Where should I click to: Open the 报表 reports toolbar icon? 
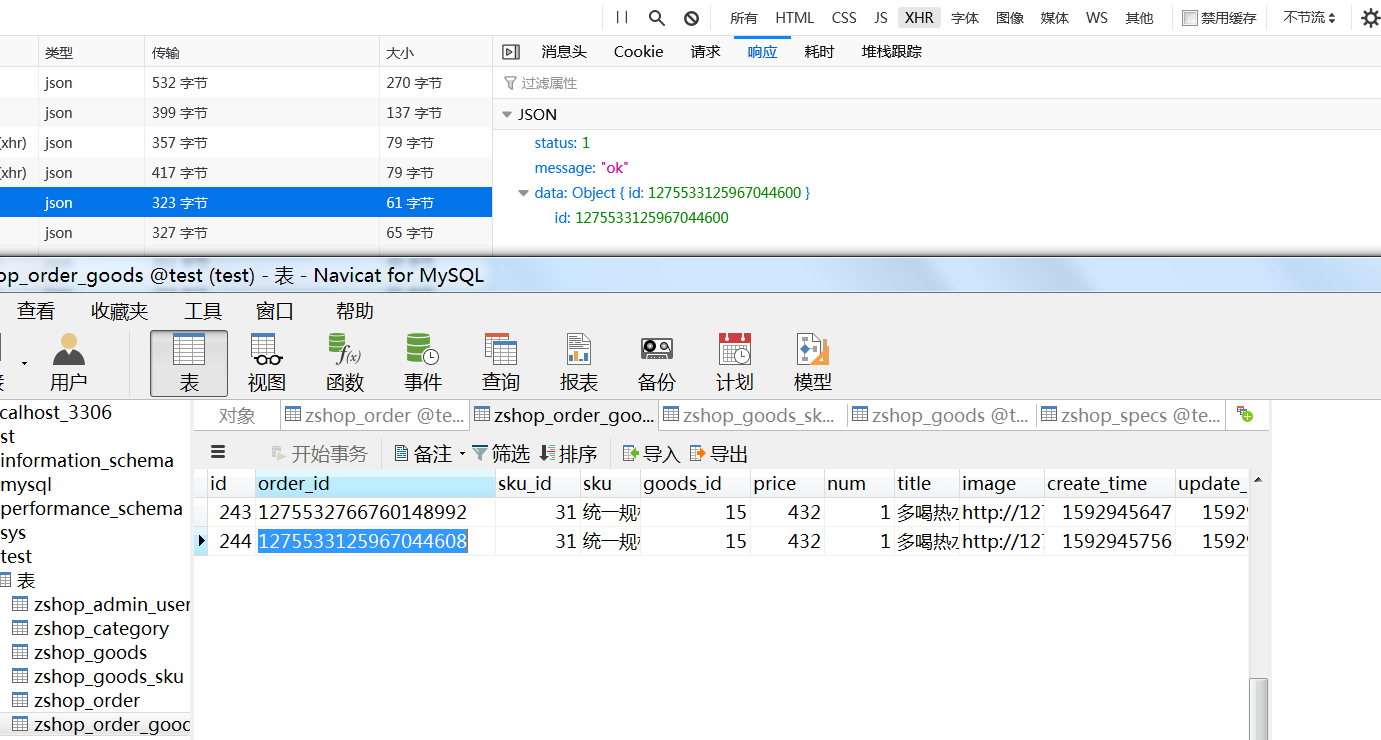pos(579,362)
